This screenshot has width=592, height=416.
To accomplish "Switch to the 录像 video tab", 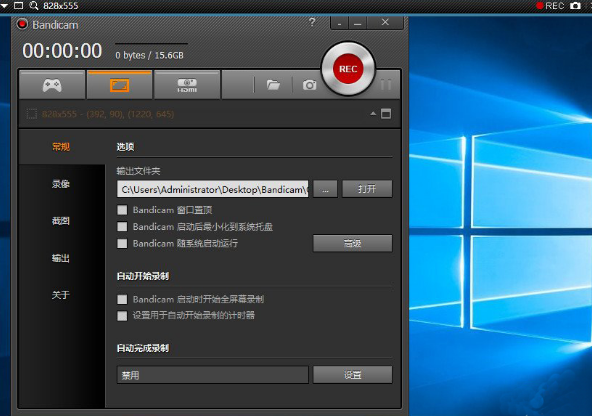I will (x=61, y=184).
